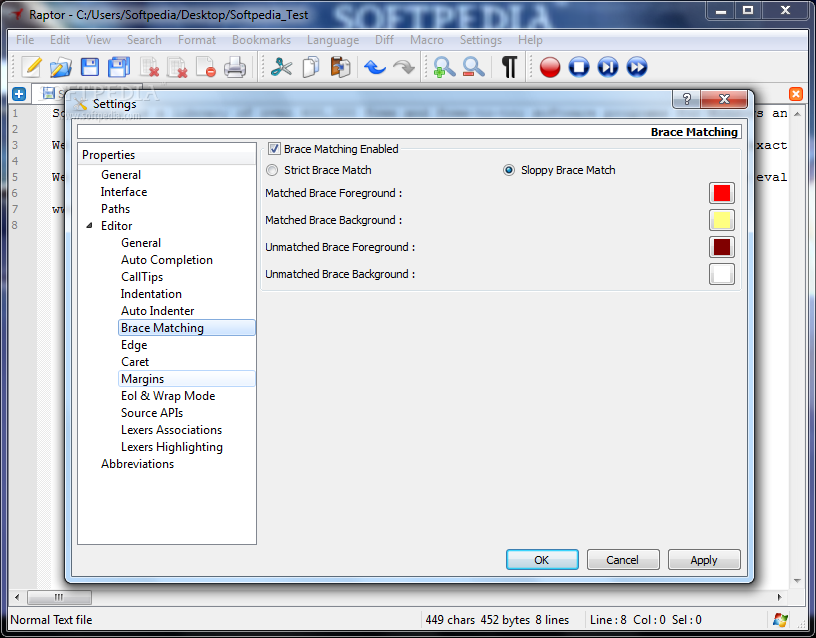Select Interface in Properties tree
Viewport: 816px width, 638px height.
pyautogui.click(x=124, y=192)
